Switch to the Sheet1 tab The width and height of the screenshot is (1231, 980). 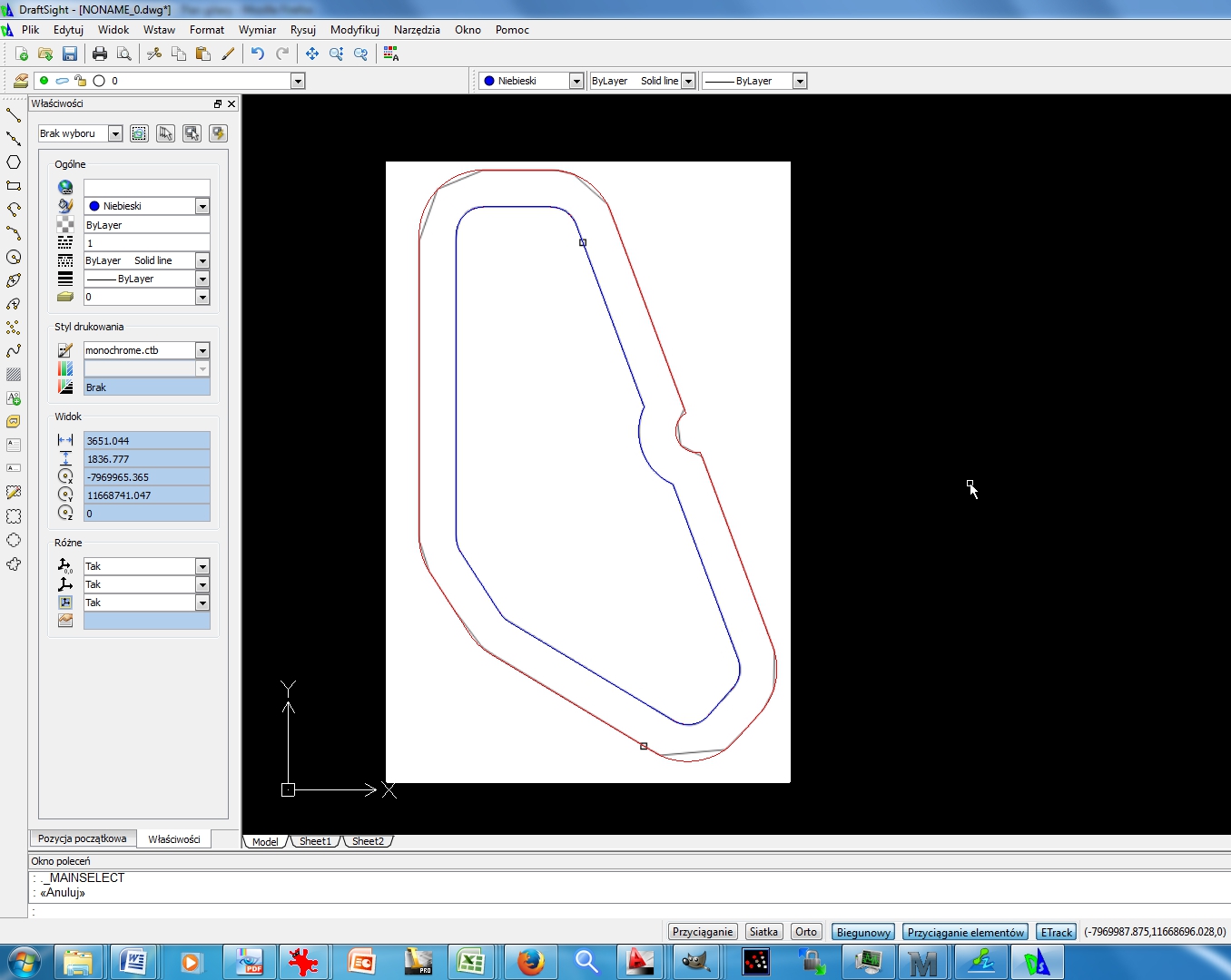point(315,841)
